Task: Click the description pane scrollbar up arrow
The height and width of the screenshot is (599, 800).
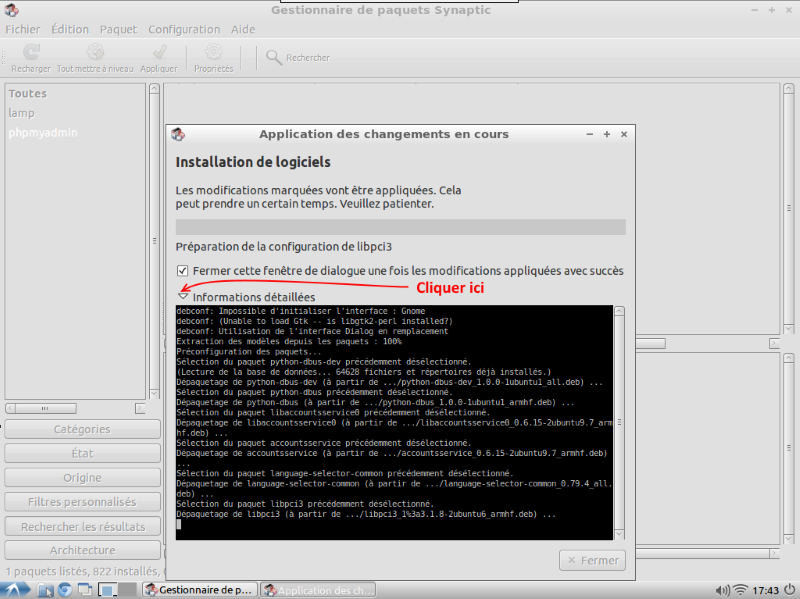Action: coord(788,358)
